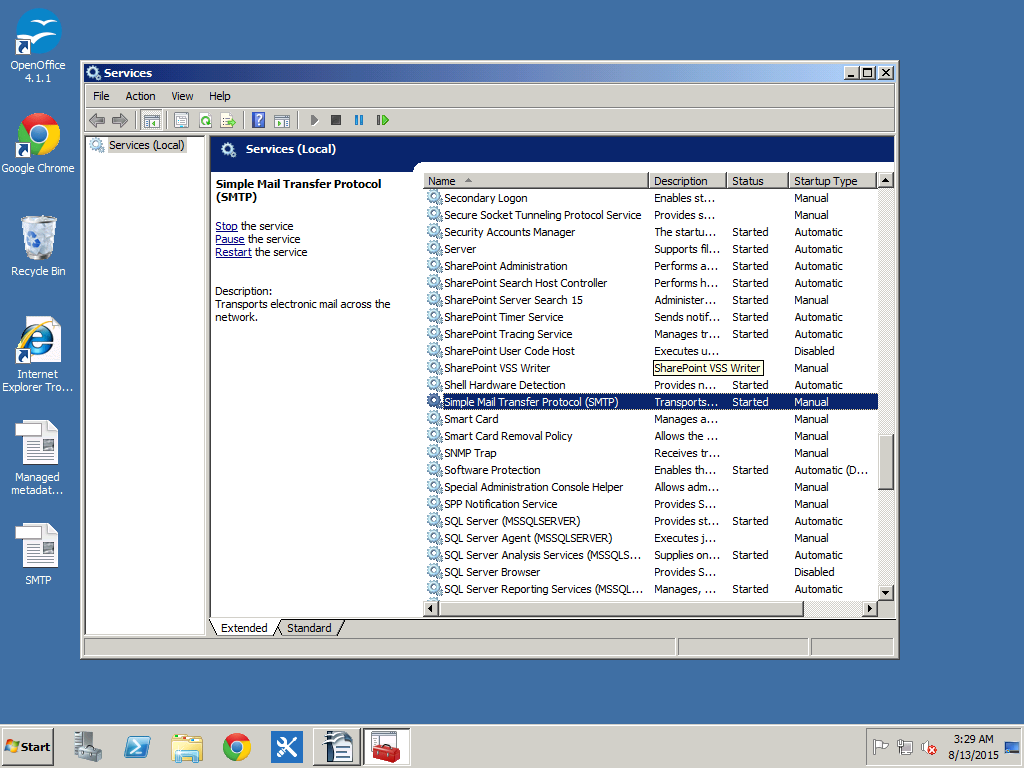Click the Stop the service link

[x=226, y=226]
